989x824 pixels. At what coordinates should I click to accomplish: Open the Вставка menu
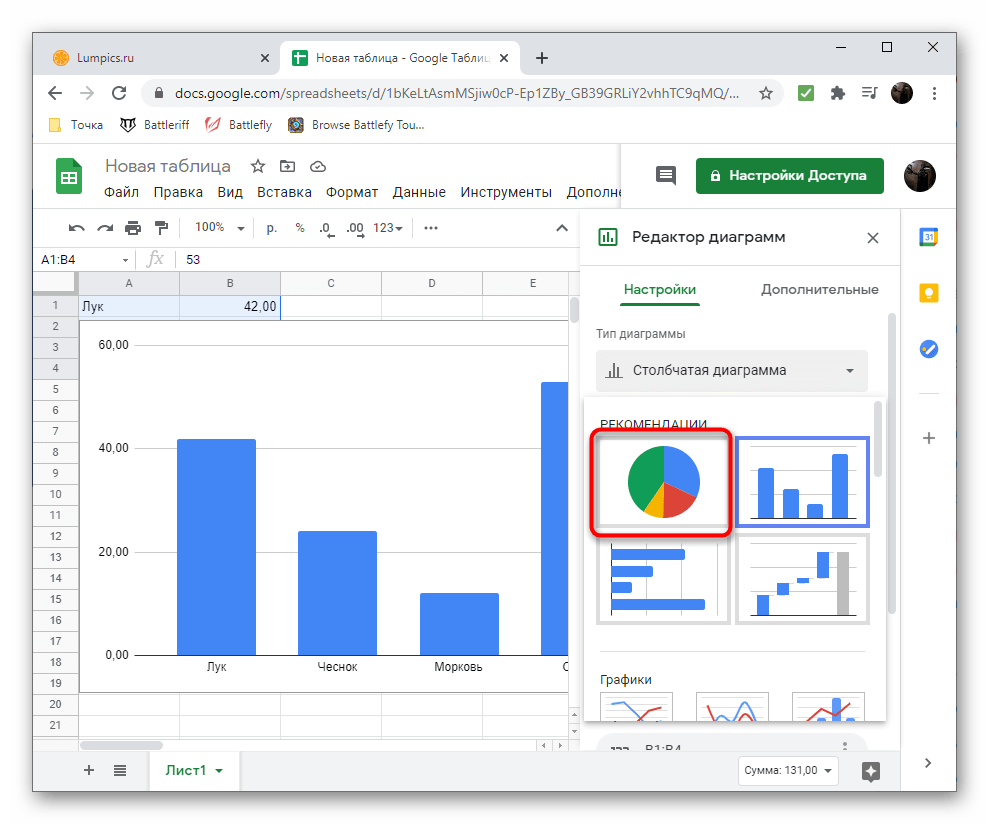pyautogui.click(x=284, y=192)
